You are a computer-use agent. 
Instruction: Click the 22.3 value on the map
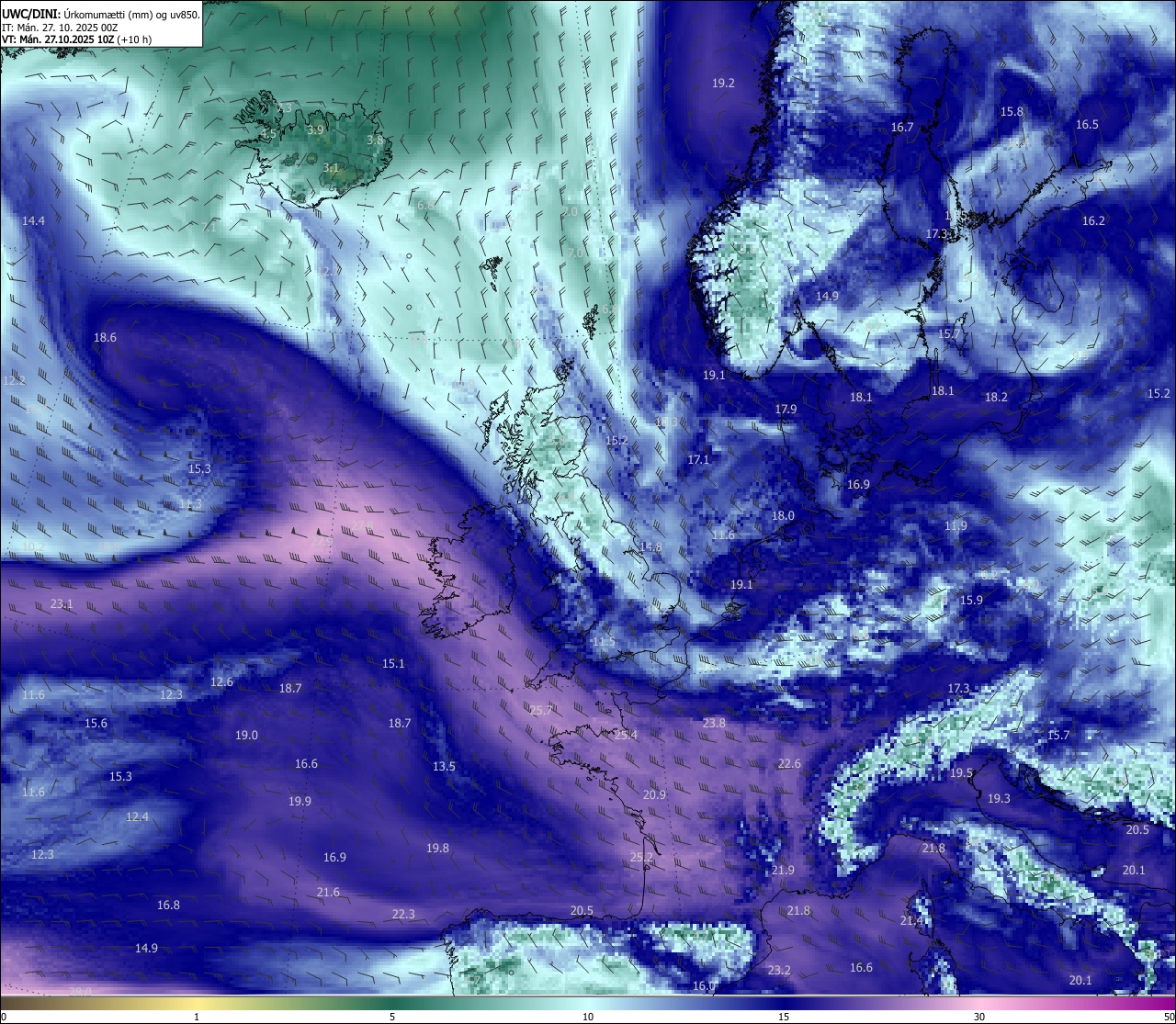pos(403,914)
